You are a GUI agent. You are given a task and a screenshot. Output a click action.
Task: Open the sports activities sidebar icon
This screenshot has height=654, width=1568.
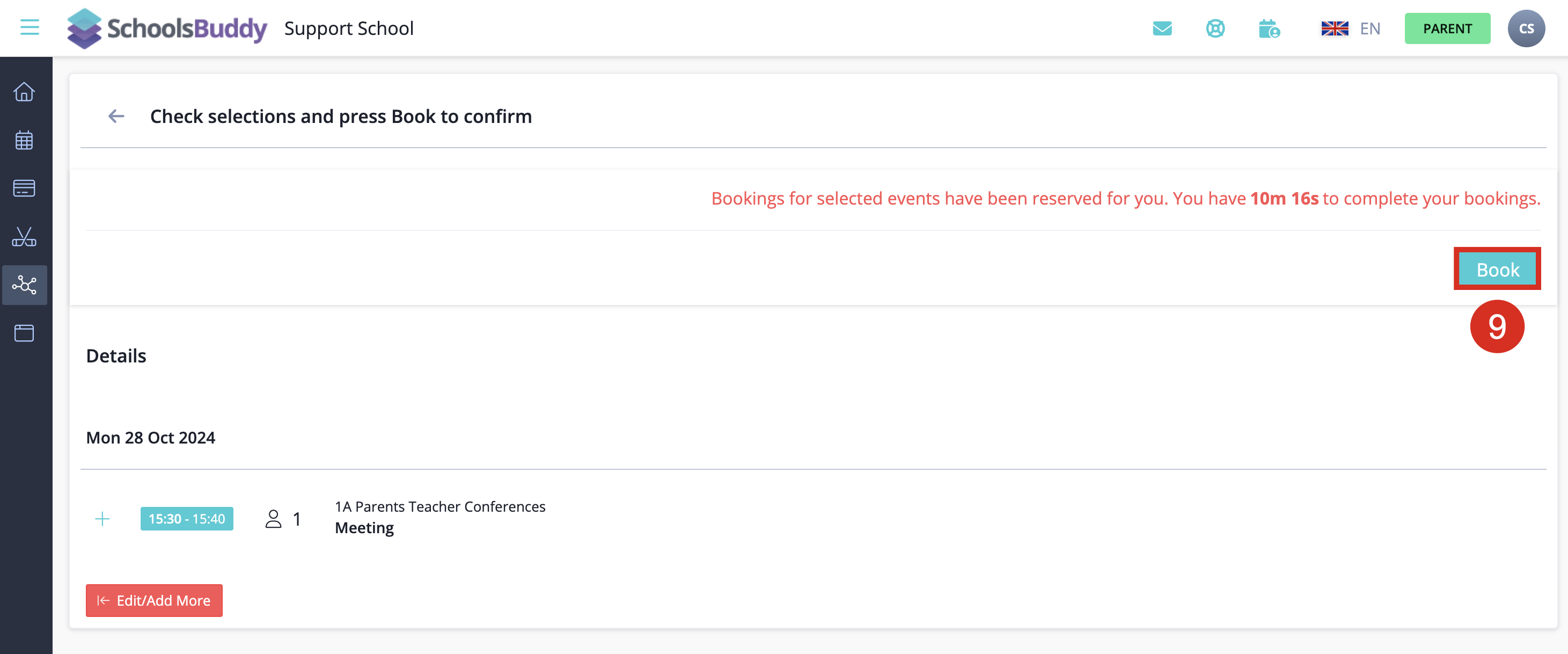24,236
